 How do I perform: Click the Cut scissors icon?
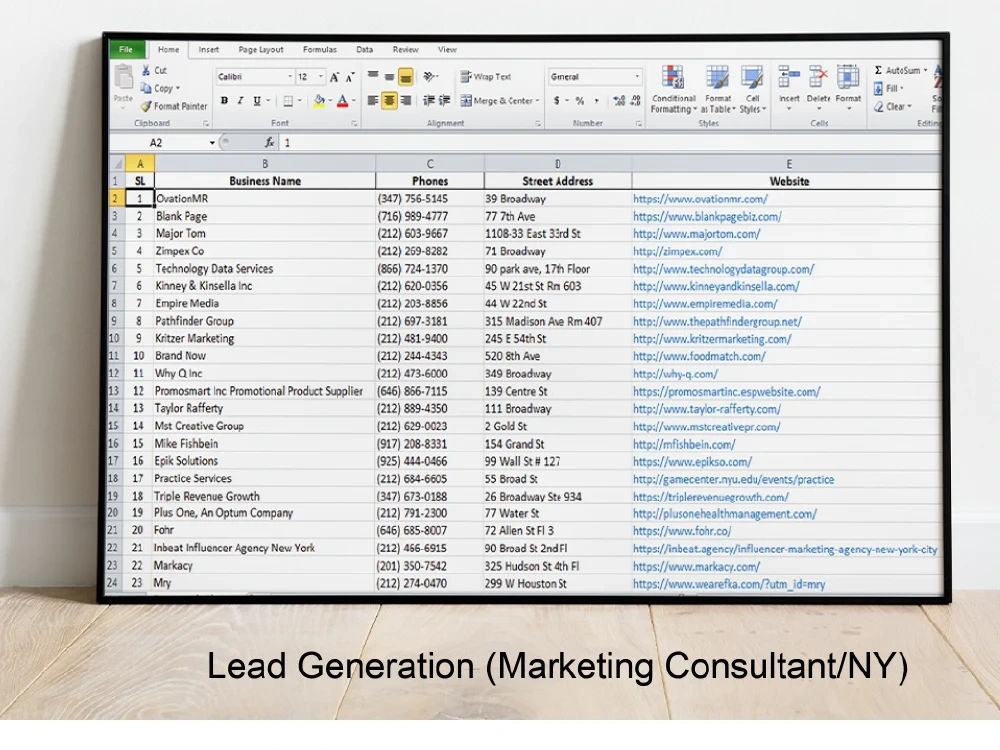tap(146, 70)
